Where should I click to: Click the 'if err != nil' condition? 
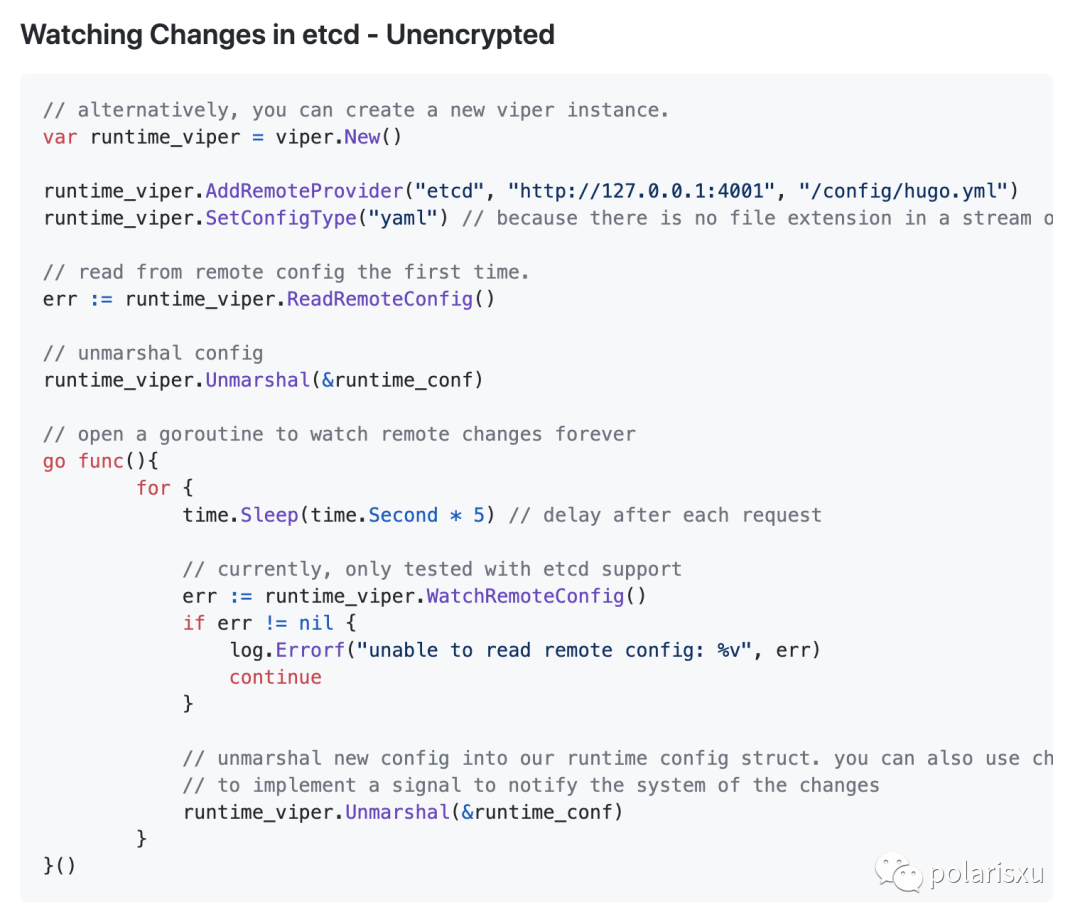coord(258,622)
